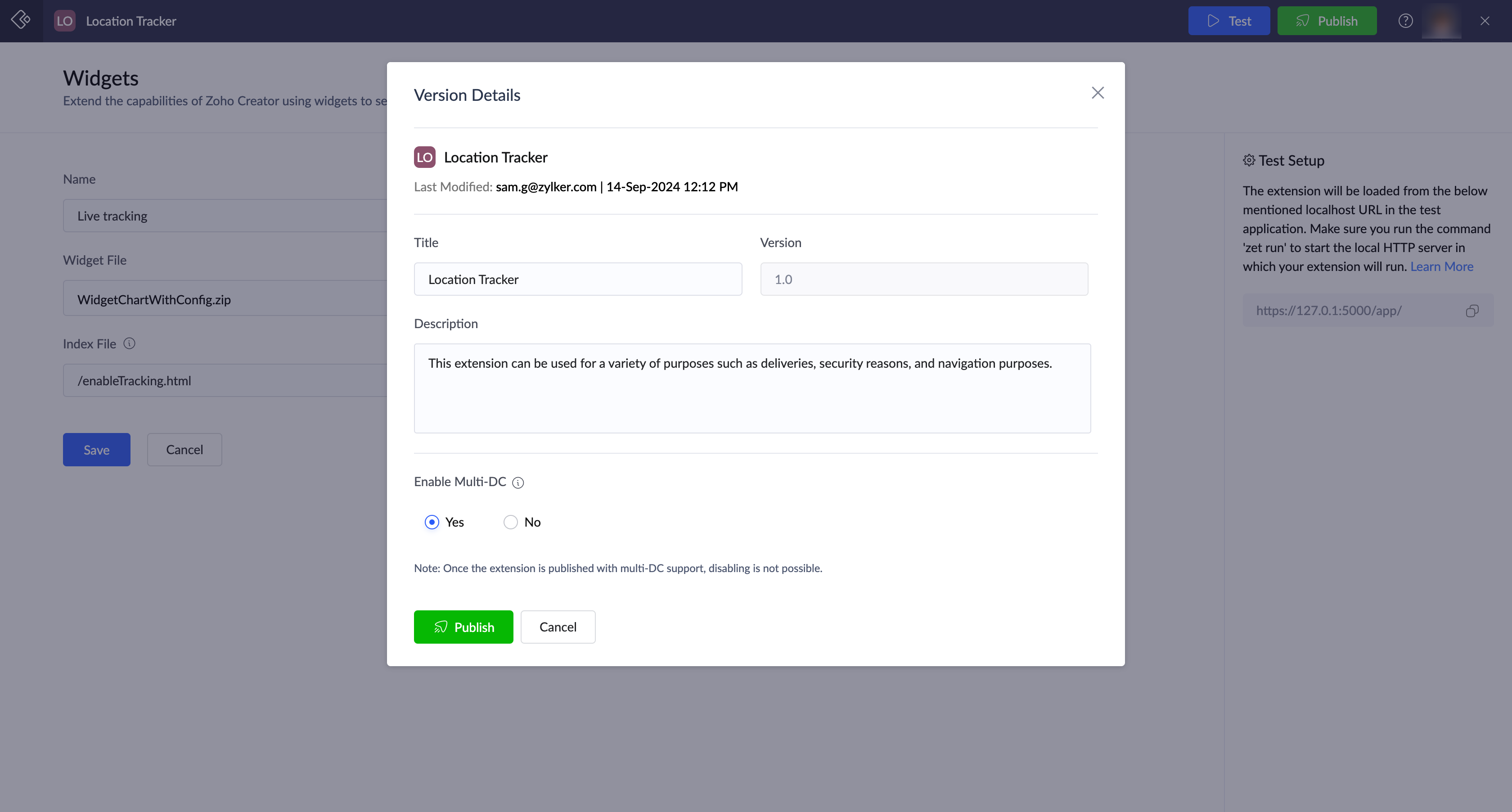
Task: Click the Zoho Creator back logo icon
Action: pyautogui.click(x=21, y=21)
